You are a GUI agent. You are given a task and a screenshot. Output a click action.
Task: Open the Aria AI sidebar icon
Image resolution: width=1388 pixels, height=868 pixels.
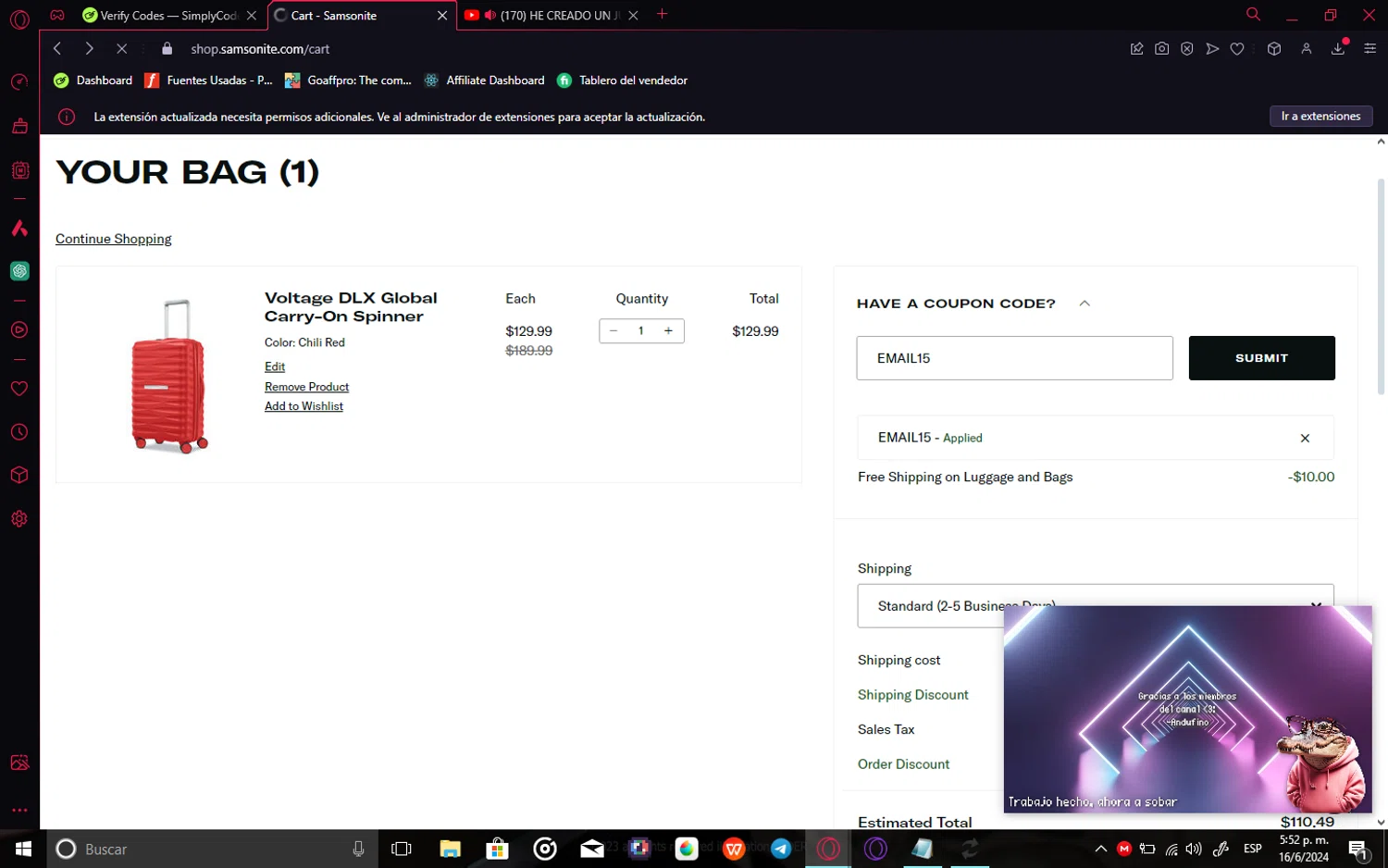pos(19,229)
